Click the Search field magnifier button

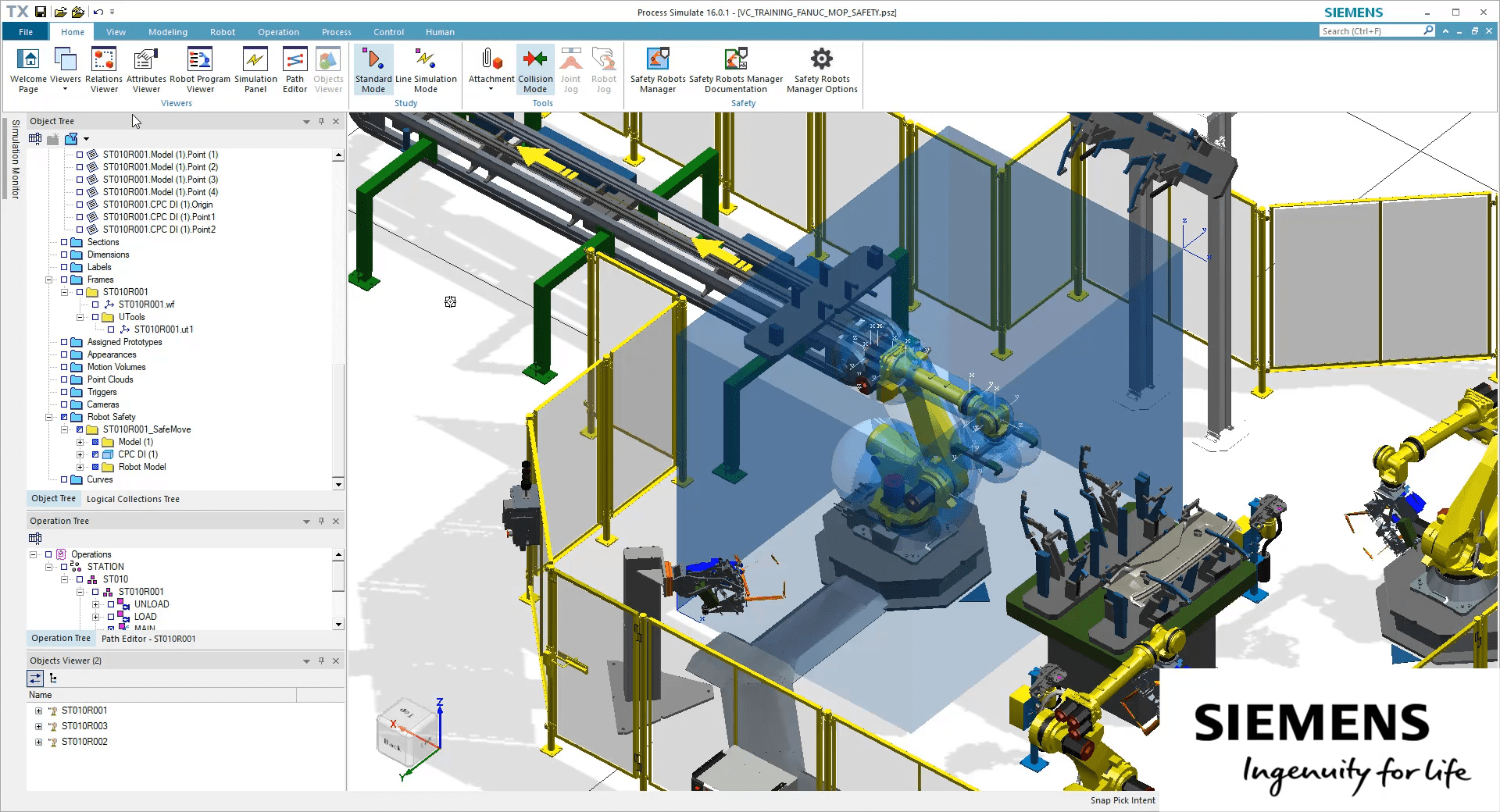(1429, 30)
